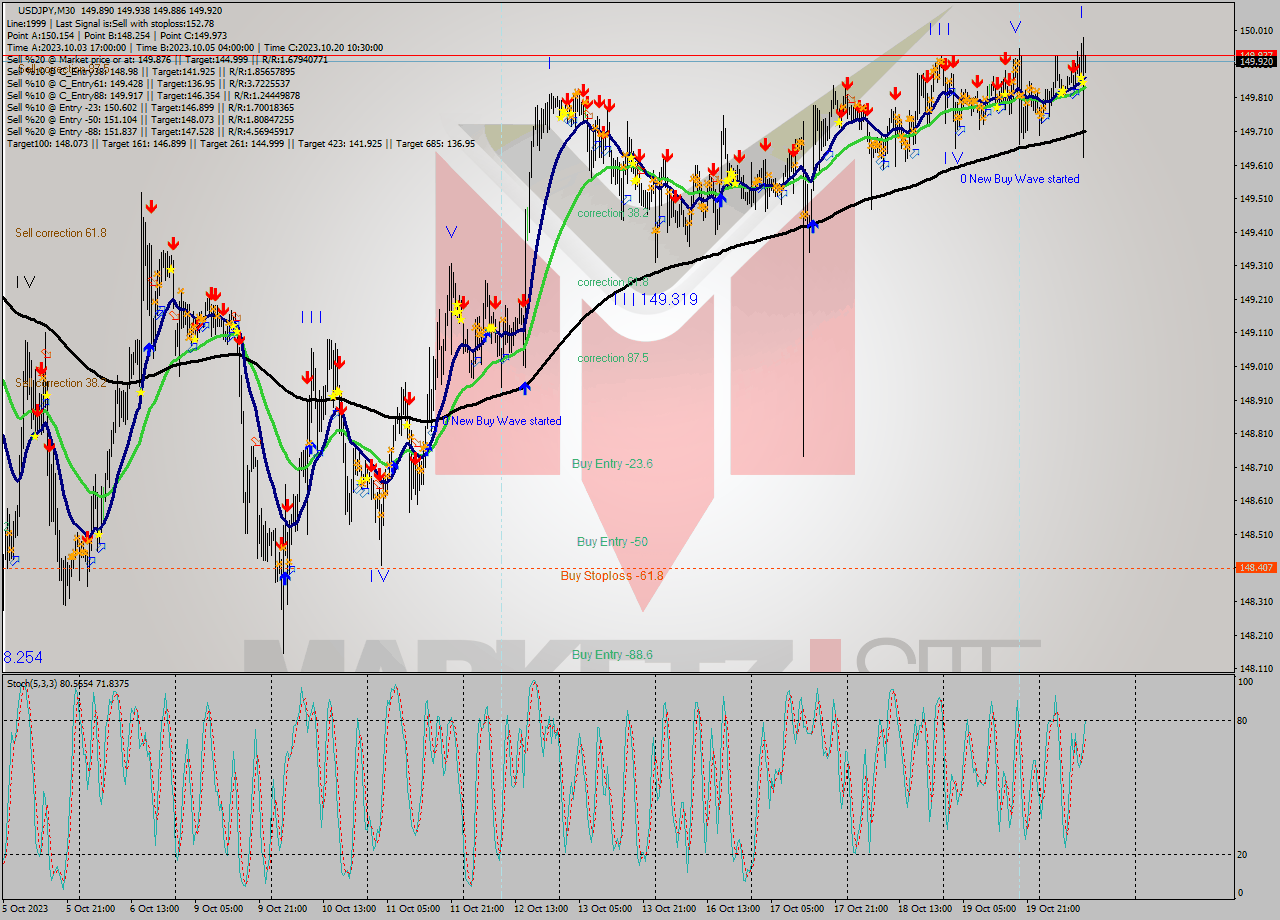1280x920 pixels.
Task: Select the 'Target100: 148.073' targets line
Action: click(240, 144)
